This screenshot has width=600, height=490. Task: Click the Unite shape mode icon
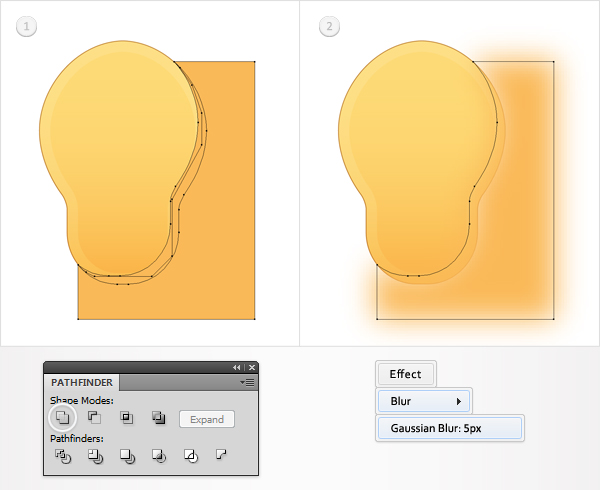62,417
